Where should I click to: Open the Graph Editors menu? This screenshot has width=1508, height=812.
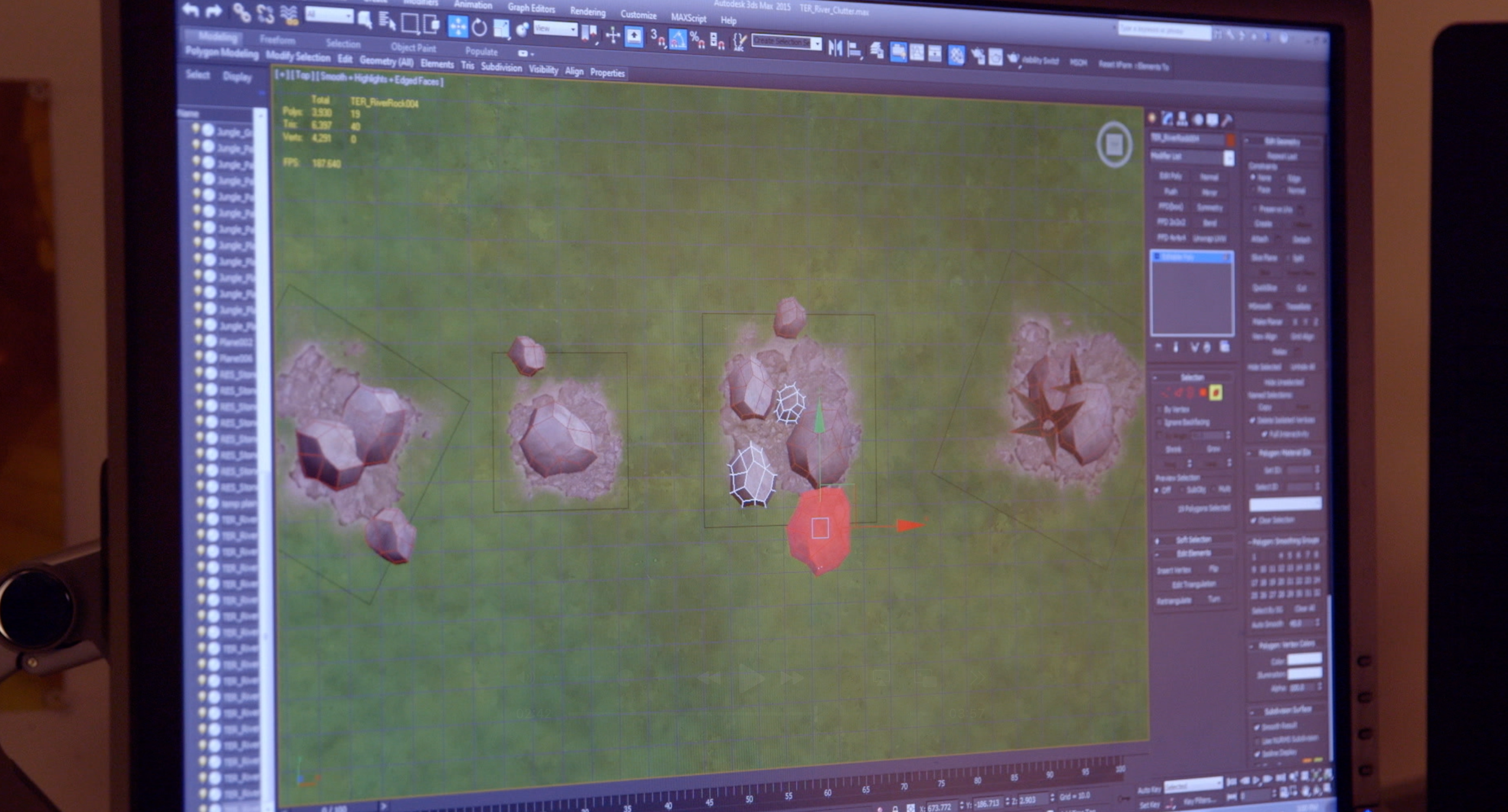point(531,8)
